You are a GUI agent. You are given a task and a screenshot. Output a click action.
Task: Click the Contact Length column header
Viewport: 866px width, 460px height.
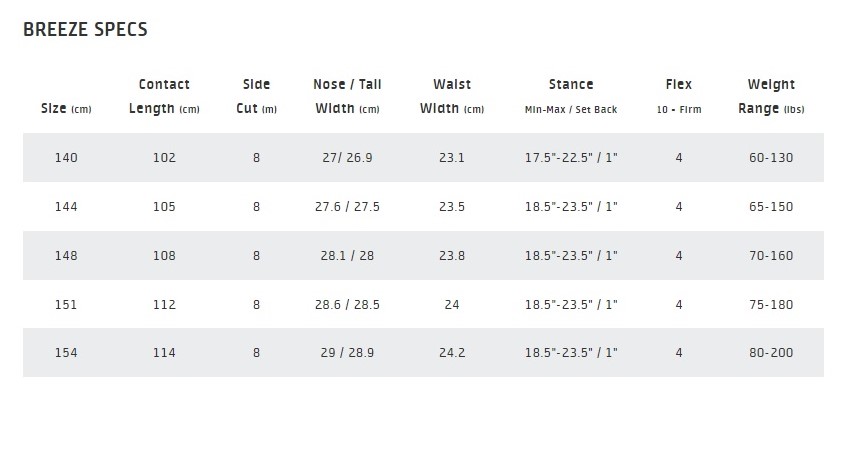coord(164,96)
